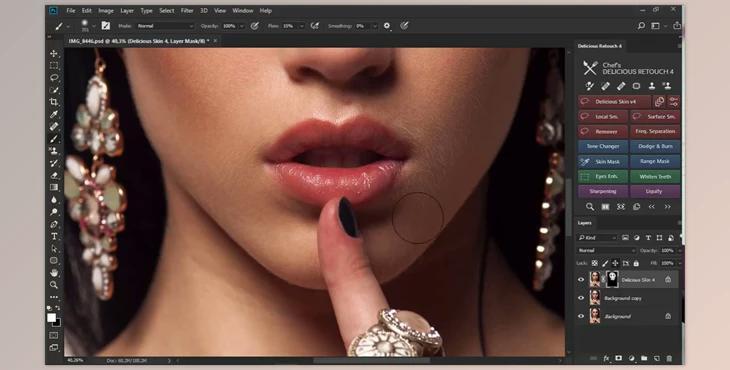Select the Eyedropper tool
The image size is (730, 370).
pos(54,114)
